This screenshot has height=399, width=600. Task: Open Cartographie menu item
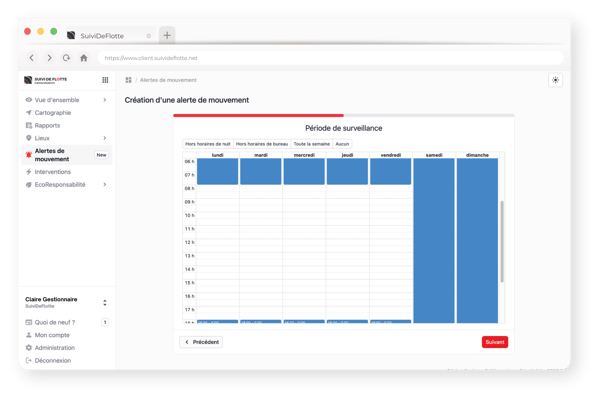click(67, 112)
